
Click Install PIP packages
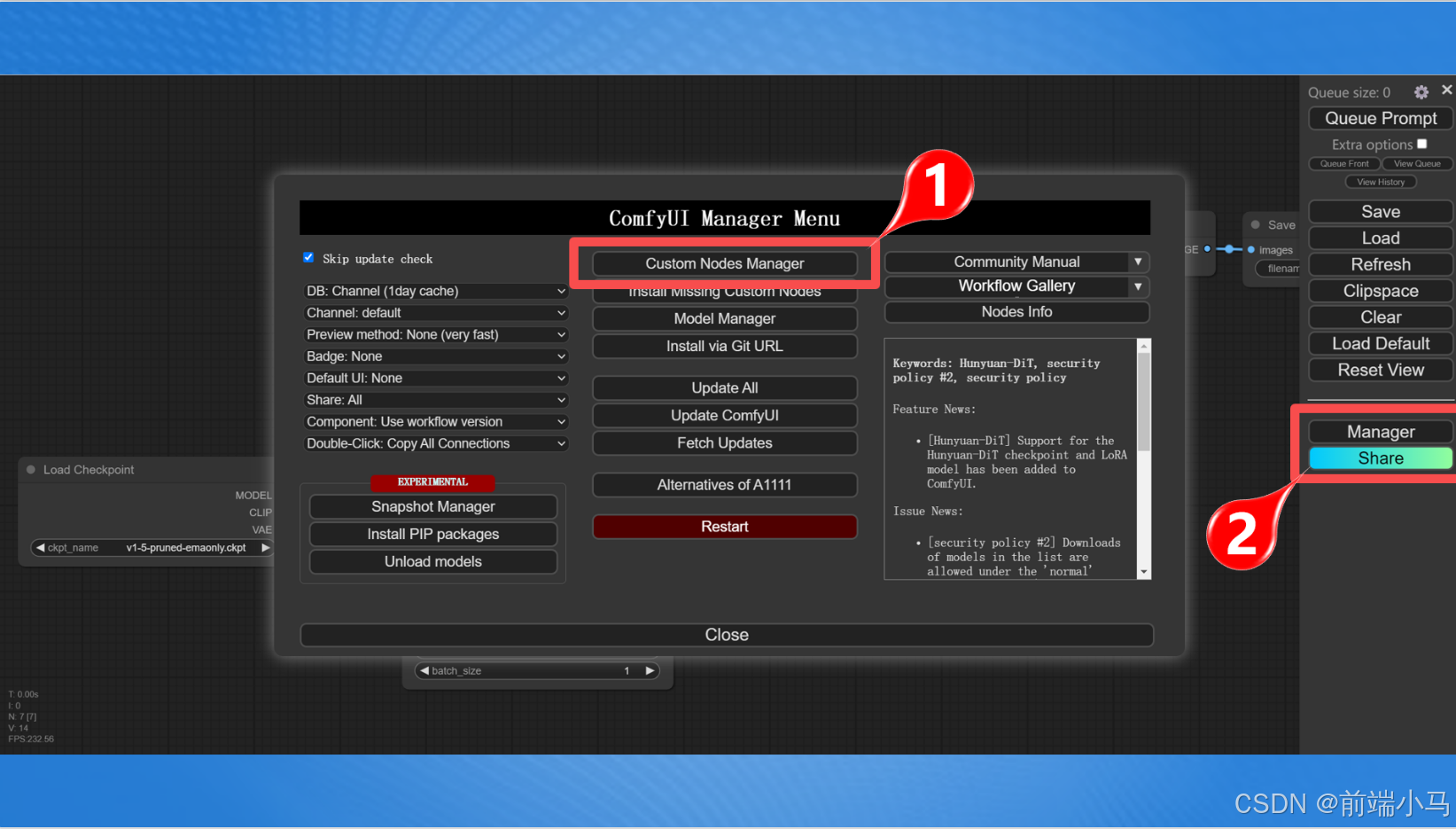coord(432,534)
